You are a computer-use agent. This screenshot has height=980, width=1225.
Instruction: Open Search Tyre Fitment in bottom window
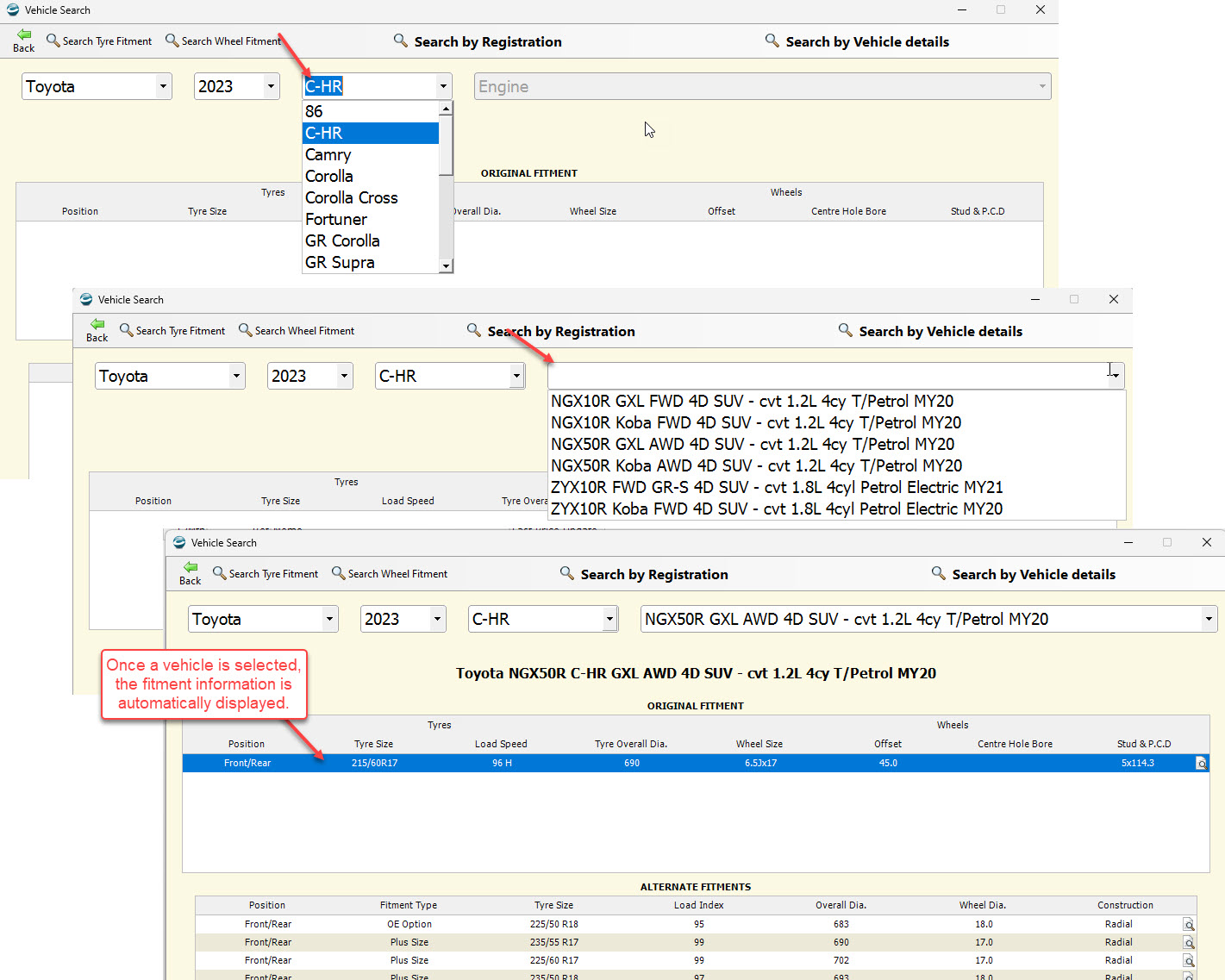266,573
